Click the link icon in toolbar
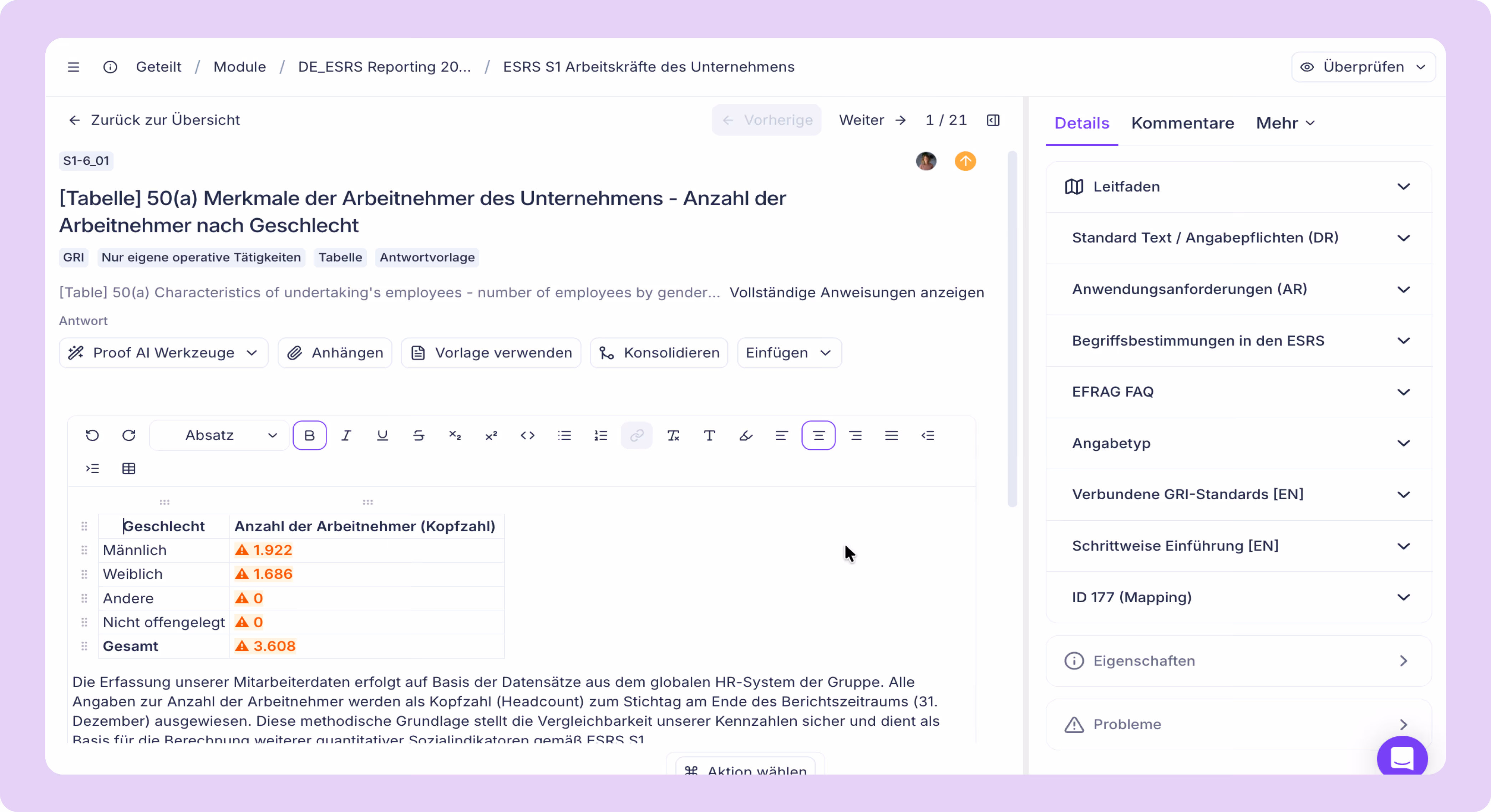The image size is (1491, 812). (x=637, y=435)
